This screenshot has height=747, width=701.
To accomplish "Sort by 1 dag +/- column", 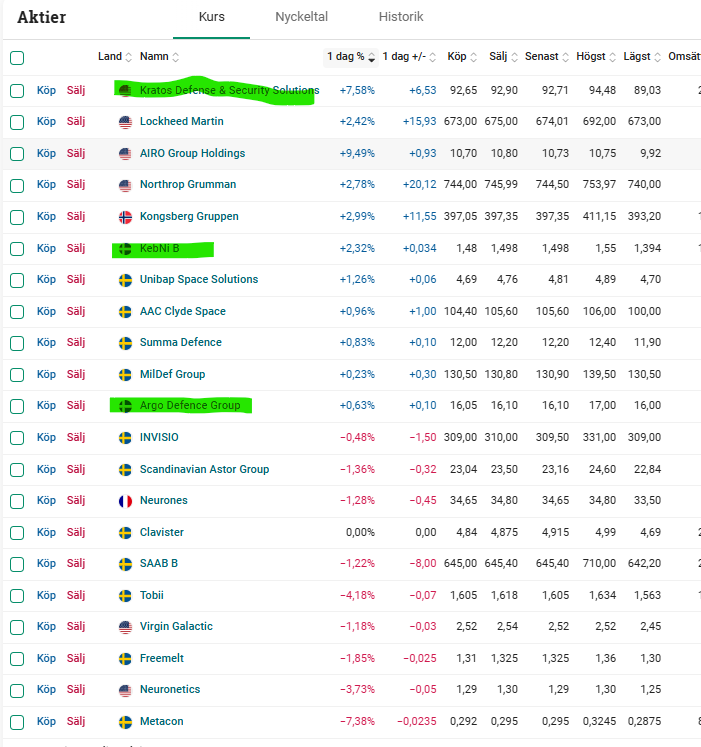I will click(409, 57).
